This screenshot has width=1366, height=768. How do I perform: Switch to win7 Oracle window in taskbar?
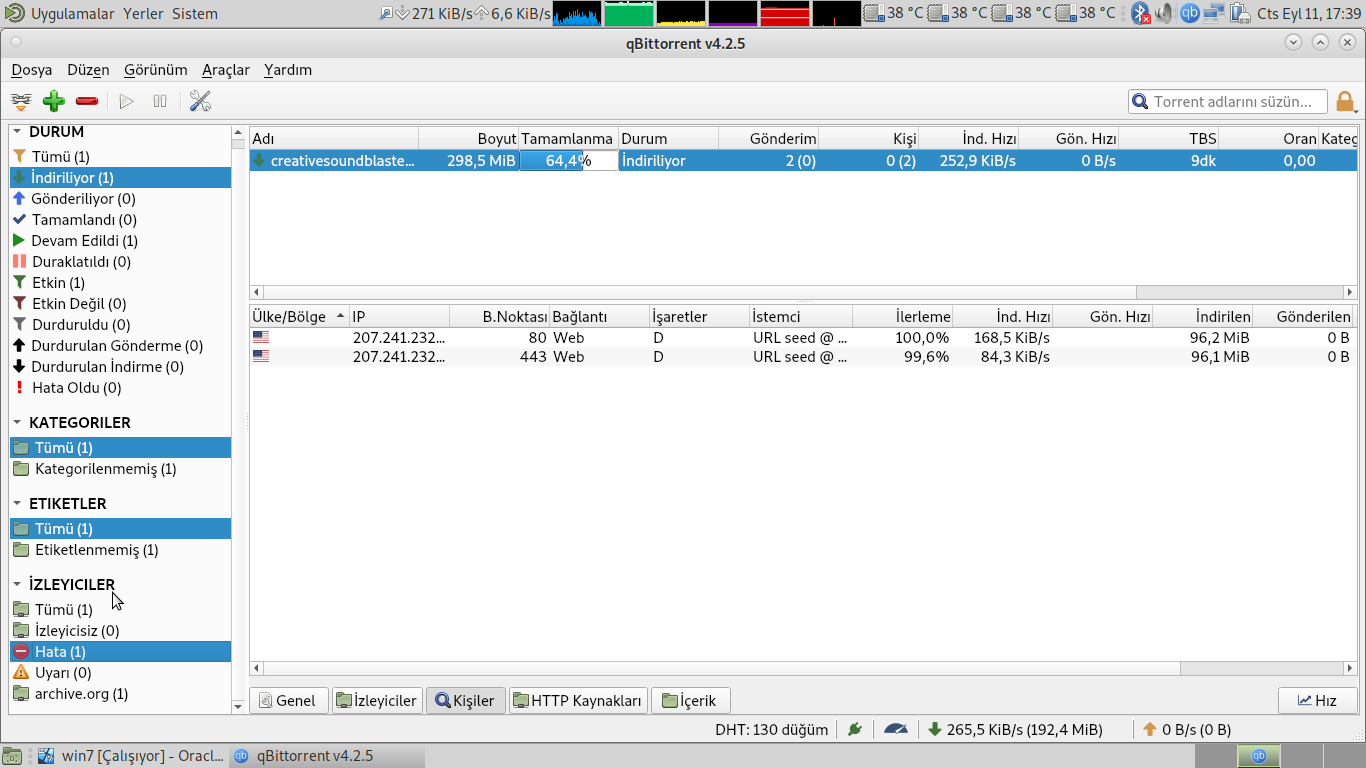(x=130, y=756)
